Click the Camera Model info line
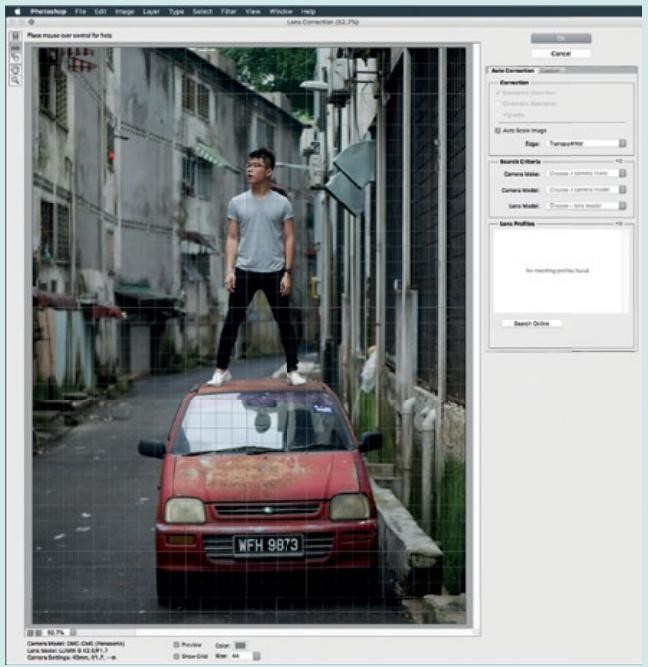Image resolution: width=648 pixels, height=667 pixels. 76,644
